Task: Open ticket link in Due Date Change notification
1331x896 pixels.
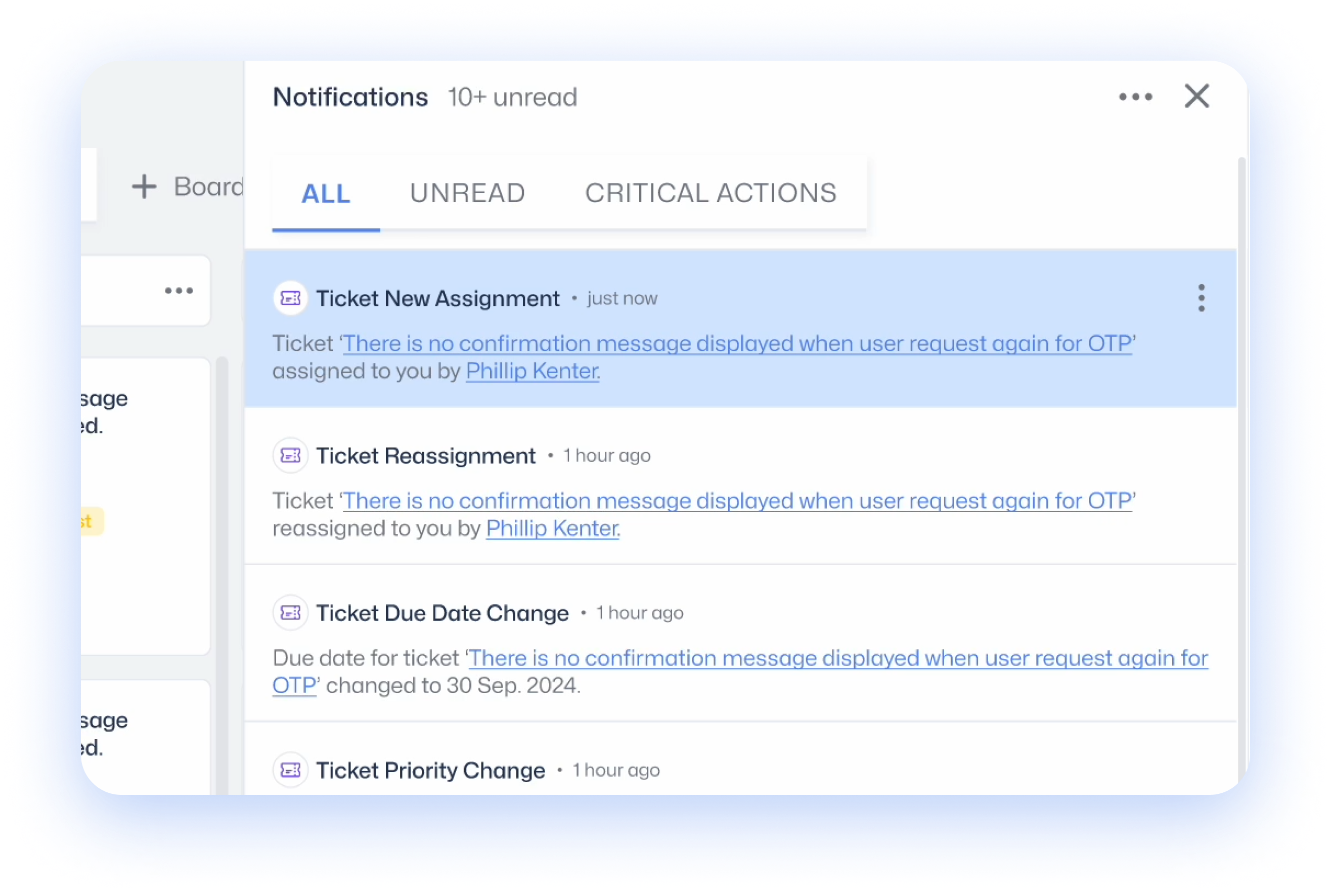Action: (x=740, y=672)
